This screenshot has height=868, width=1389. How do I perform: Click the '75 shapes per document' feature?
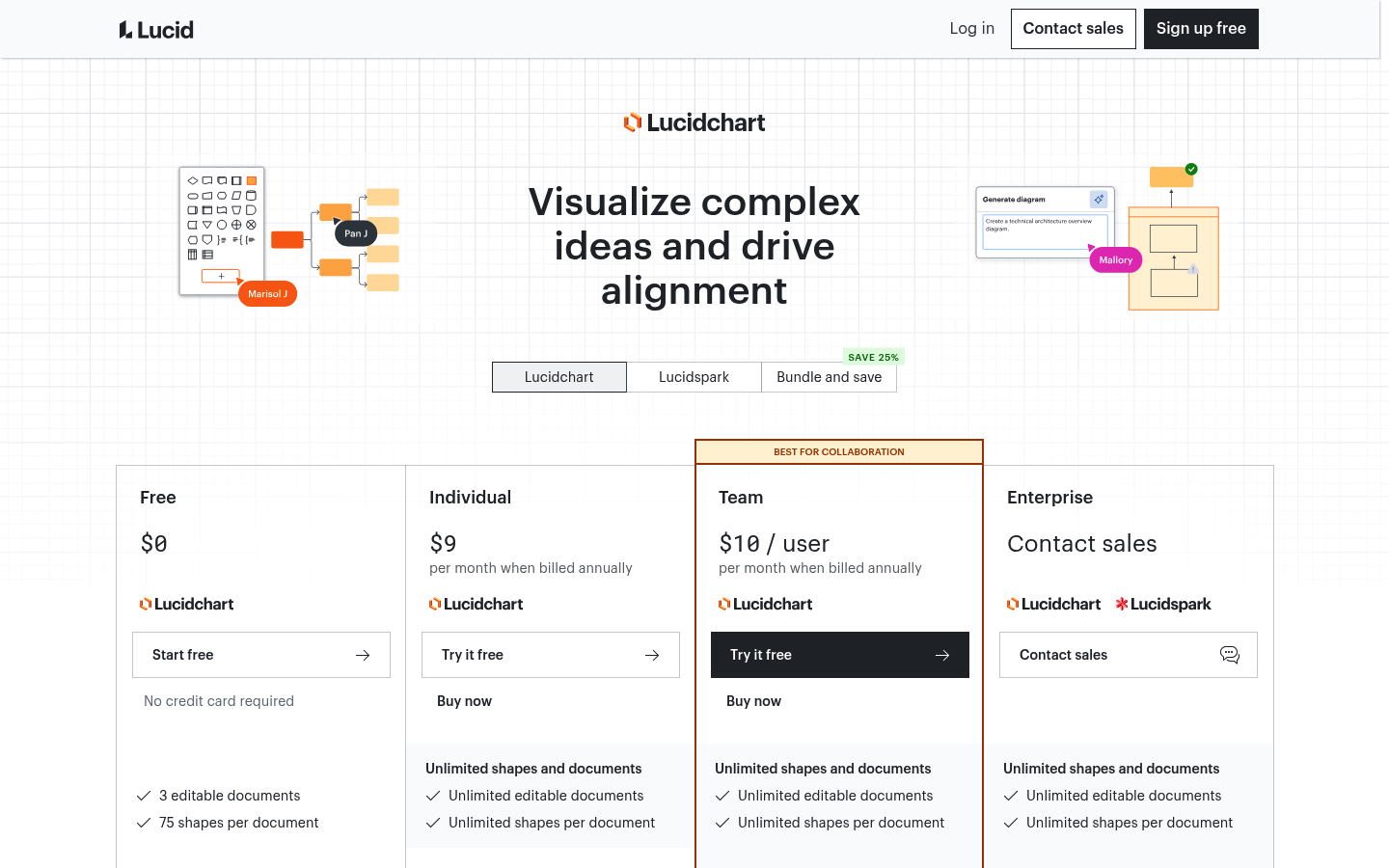click(238, 823)
